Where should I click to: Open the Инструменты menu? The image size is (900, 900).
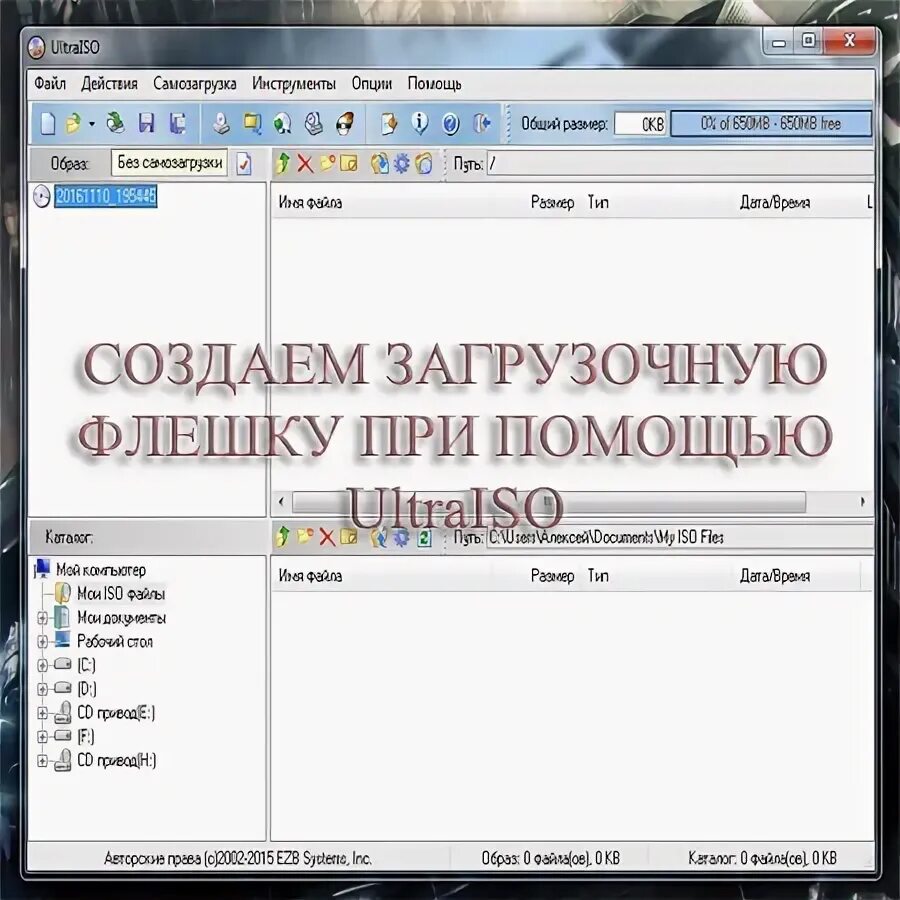coord(294,84)
